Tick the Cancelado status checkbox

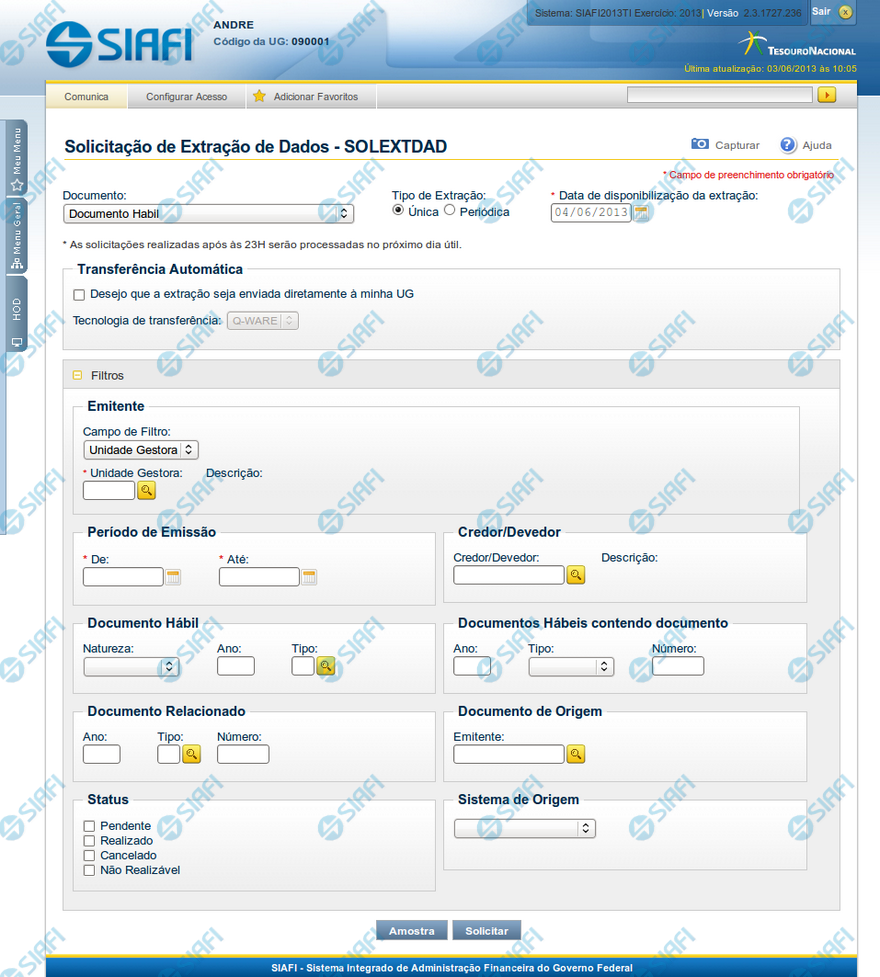(89, 856)
